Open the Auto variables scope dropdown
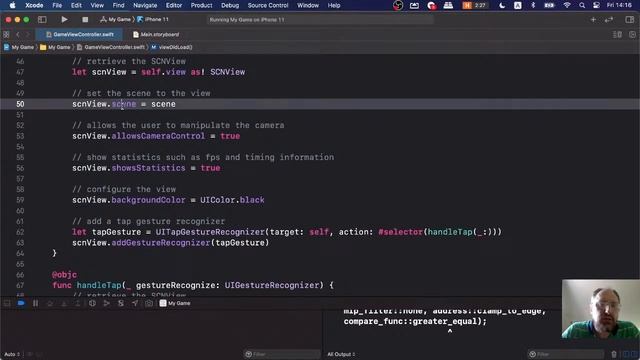The width and height of the screenshot is (640, 360). pyautogui.click(x=12, y=354)
